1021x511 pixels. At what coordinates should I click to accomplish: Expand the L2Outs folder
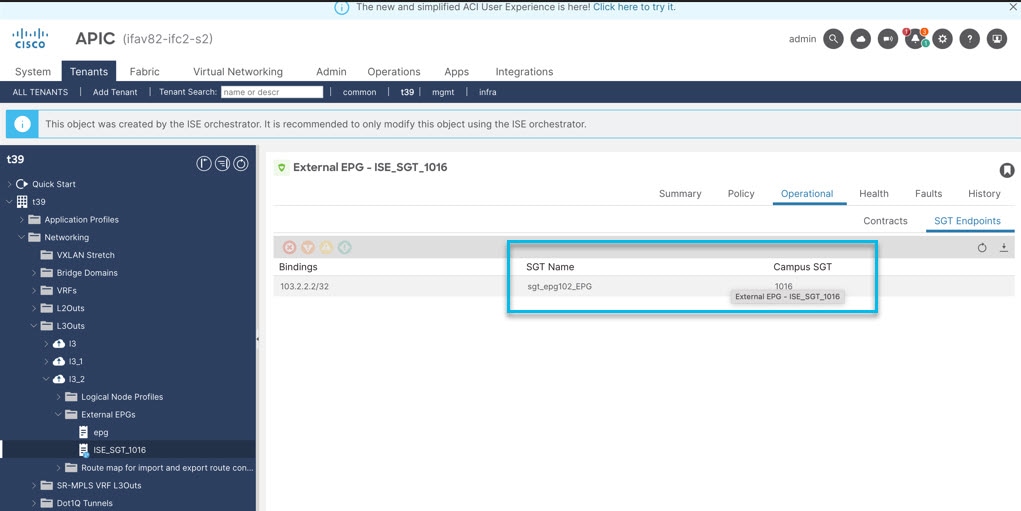(34, 308)
